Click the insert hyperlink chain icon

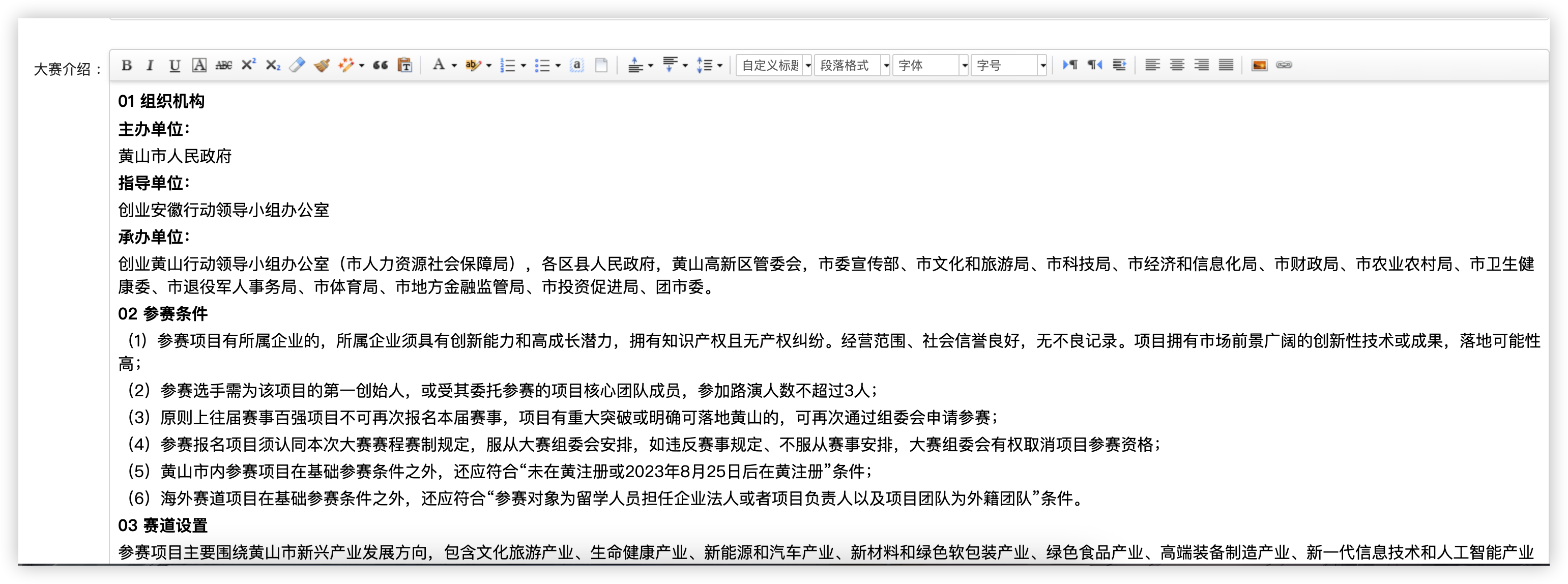point(1284,65)
